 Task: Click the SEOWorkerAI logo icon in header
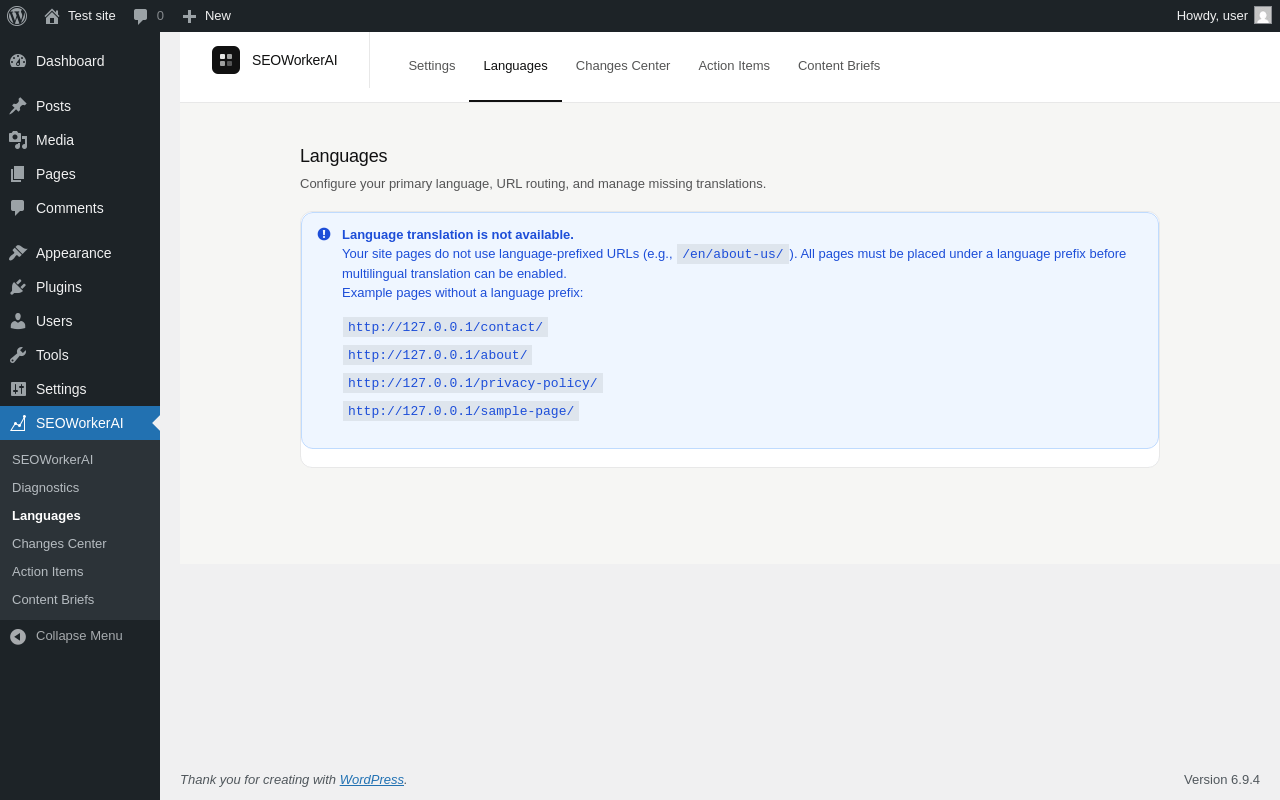[226, 60]
